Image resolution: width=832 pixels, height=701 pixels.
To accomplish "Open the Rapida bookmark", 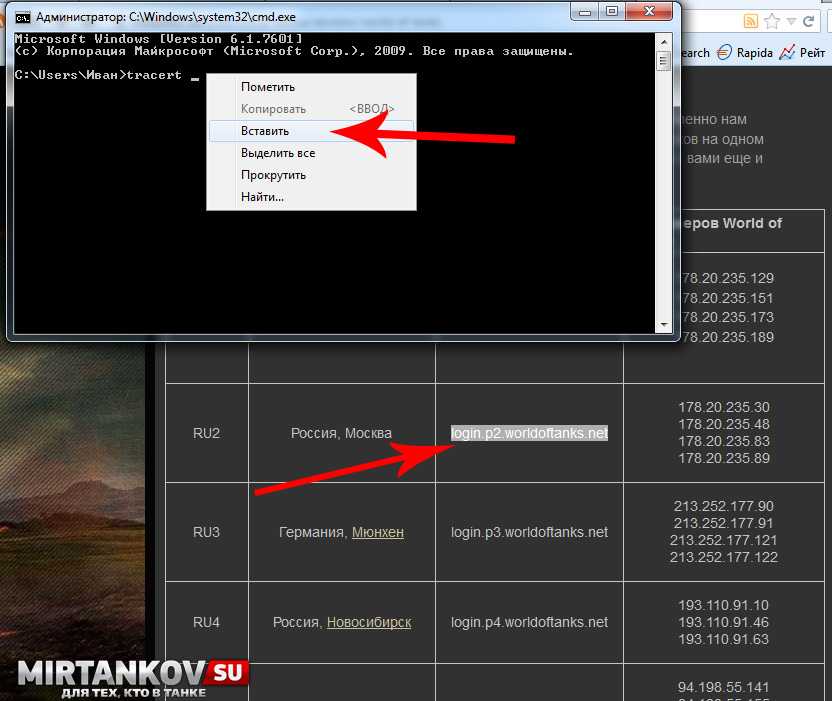I will point(744,53).
